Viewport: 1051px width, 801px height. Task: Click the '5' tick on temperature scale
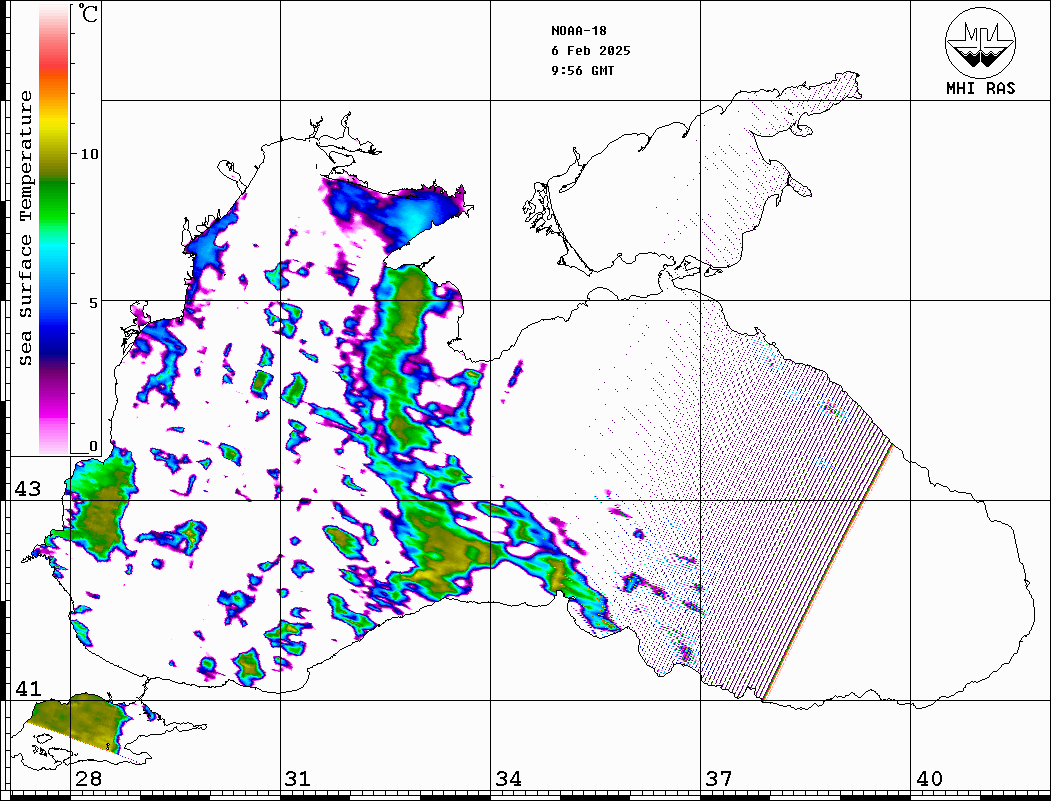[94, 303]
